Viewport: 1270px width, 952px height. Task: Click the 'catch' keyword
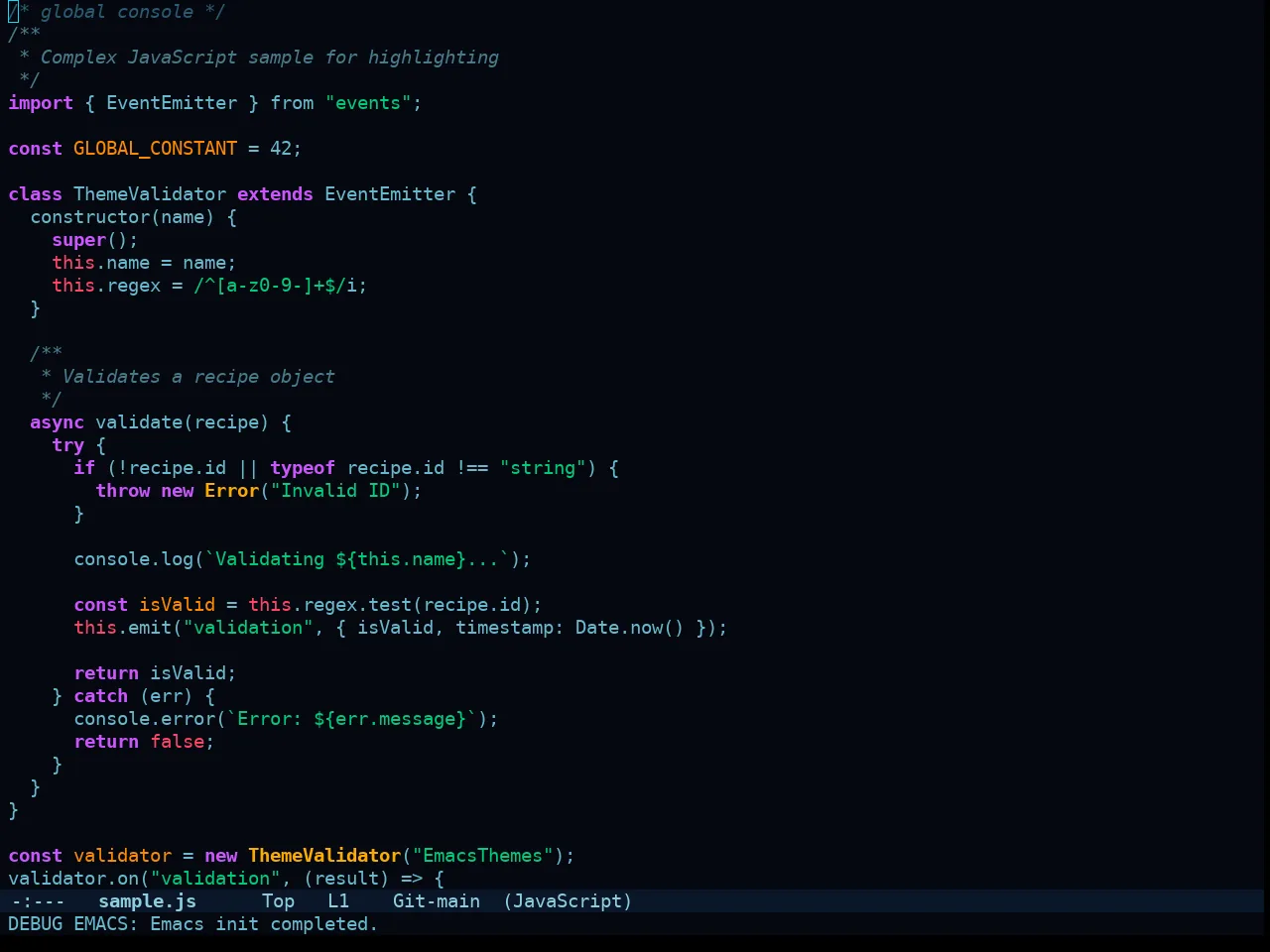pos(100,696)
